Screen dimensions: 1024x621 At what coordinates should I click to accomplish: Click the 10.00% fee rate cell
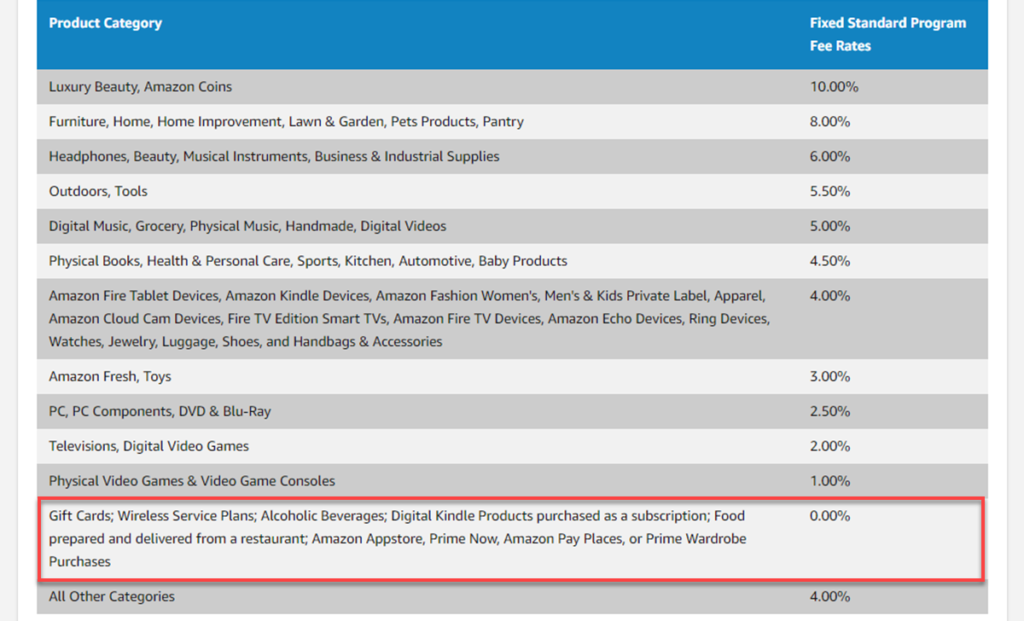(x=834, y=87)
